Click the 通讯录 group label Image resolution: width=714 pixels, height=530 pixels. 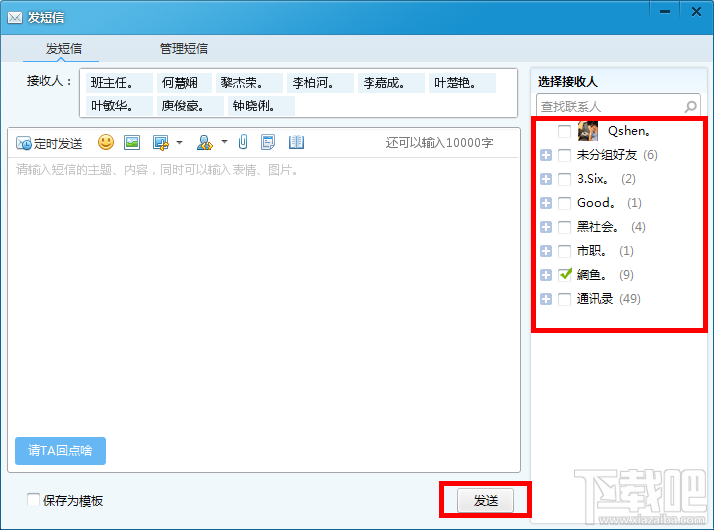point(595,299)
